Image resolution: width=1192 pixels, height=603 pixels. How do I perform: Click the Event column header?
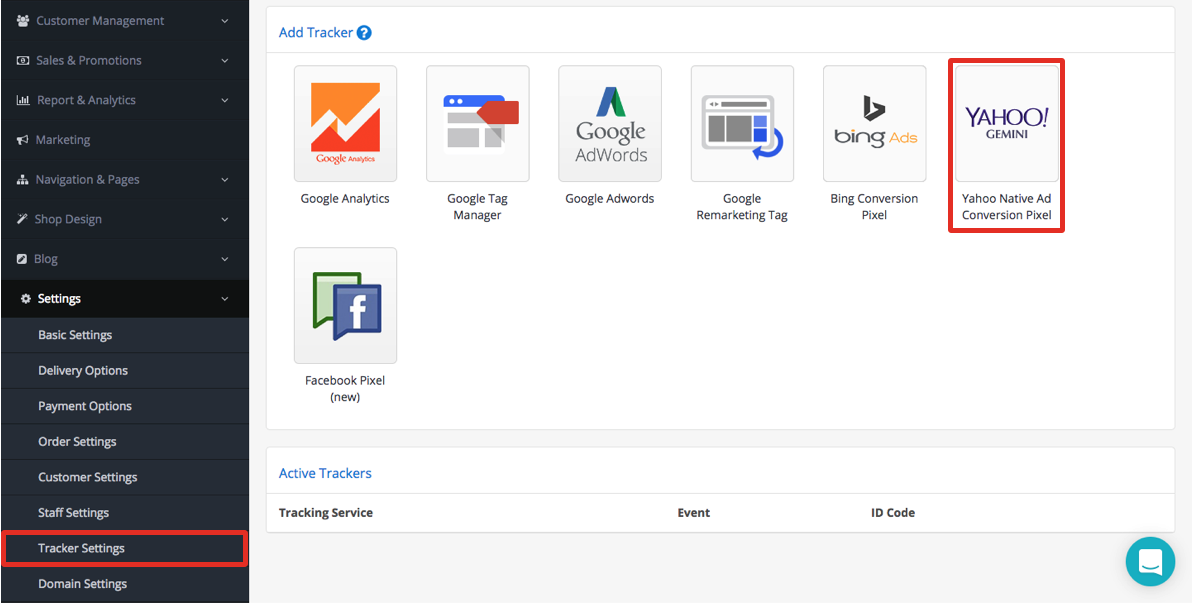tap(693, 513)
